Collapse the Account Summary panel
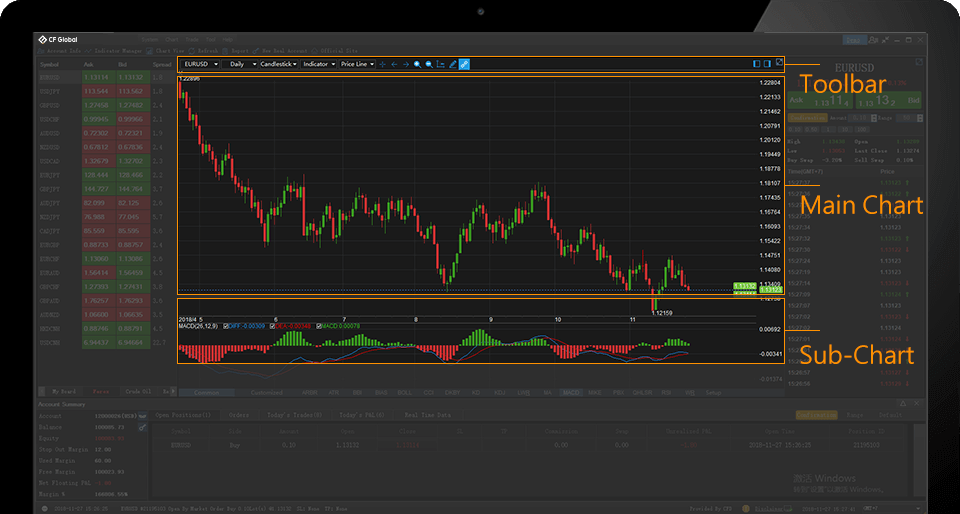 point(902,404)
